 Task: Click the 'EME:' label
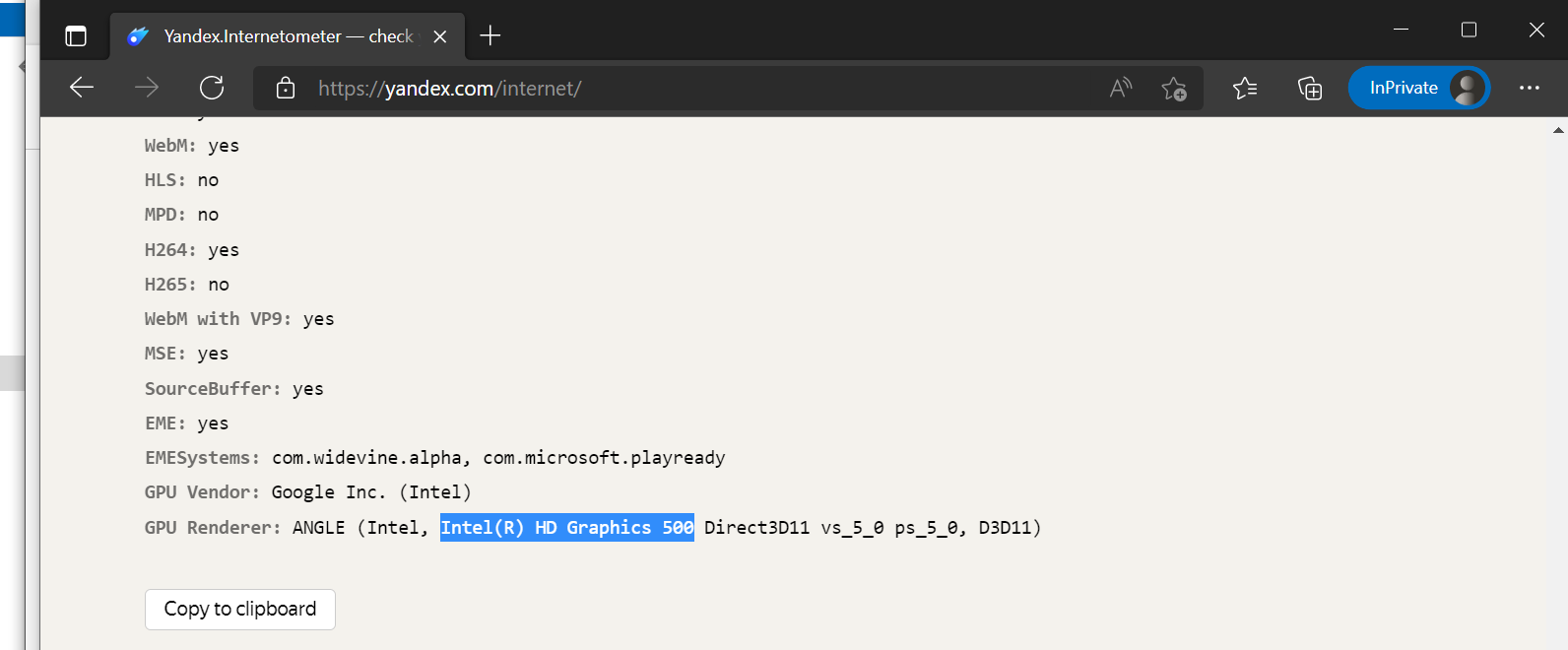tap(165, 423)
